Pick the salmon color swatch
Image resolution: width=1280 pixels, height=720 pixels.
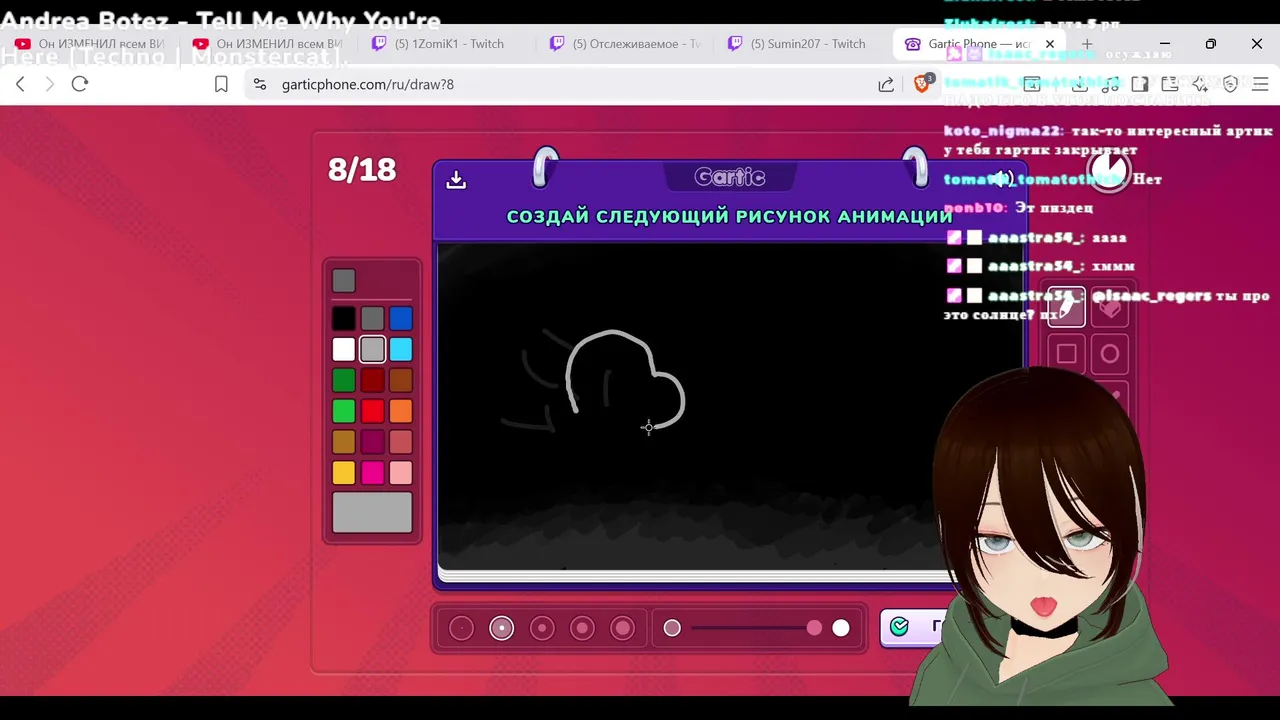(x=401, y=442)
